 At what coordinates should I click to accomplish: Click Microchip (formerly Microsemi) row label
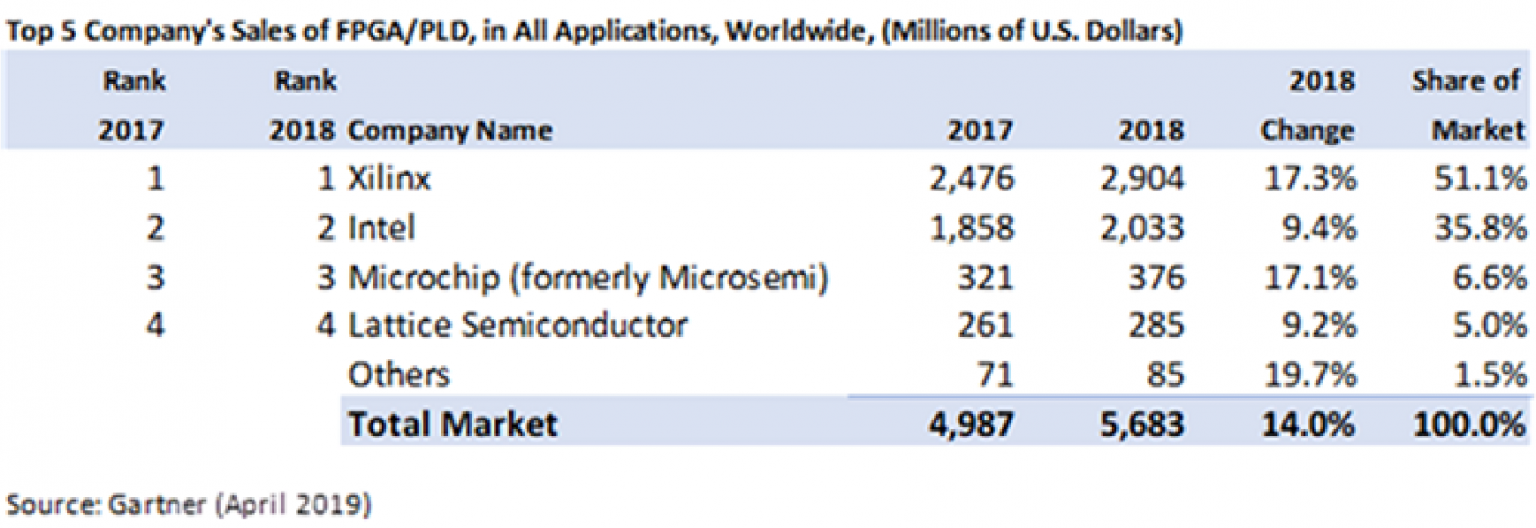click(x=587, y=277)
